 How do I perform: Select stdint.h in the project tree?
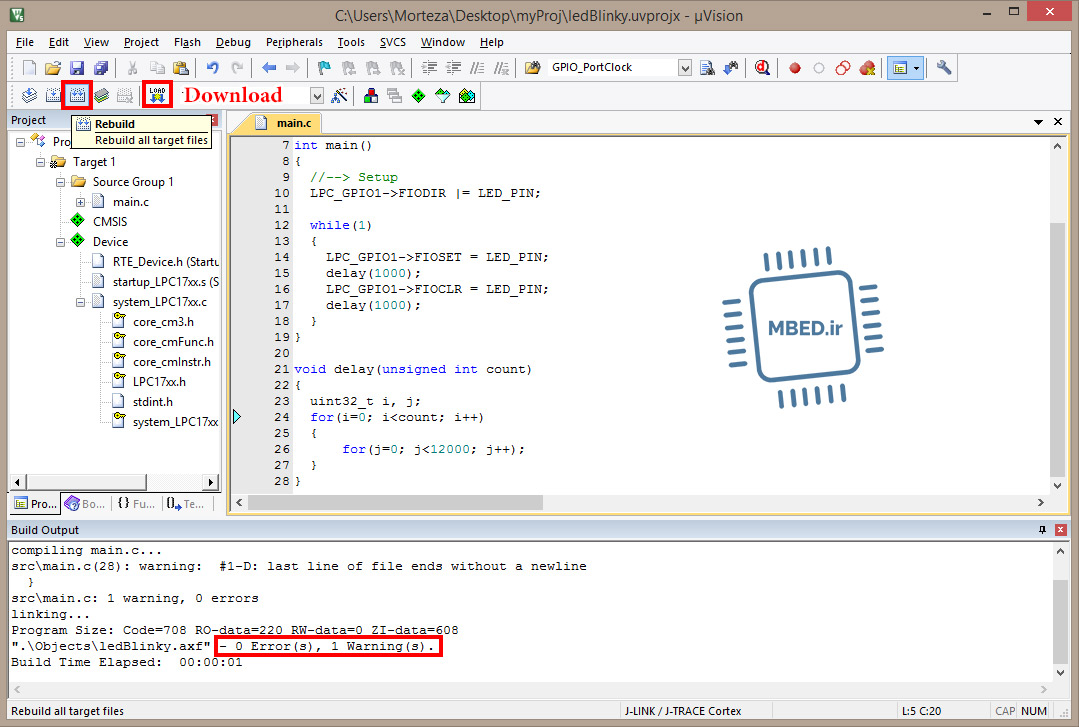[x=153, y=401]
